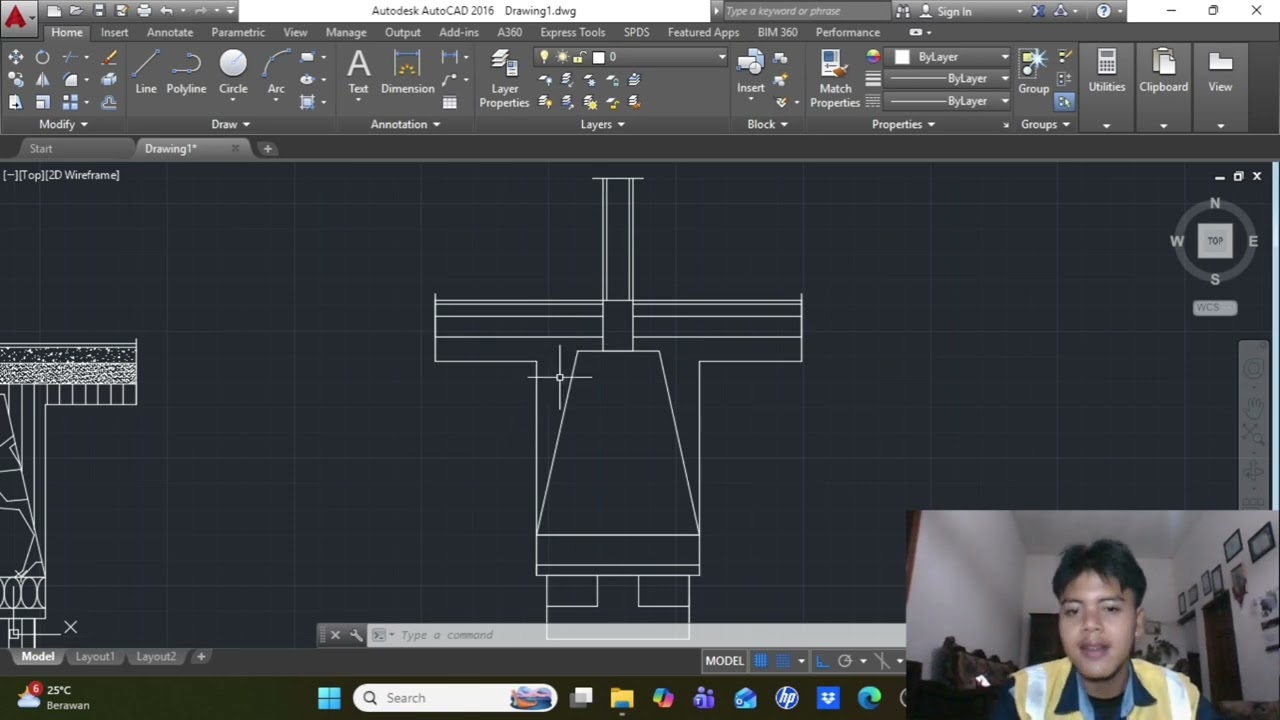Image resolution: width=1280 pixels, height=720 pixels.
Task: Click the WCS coordinate system label
Action: pos(1215,307)
